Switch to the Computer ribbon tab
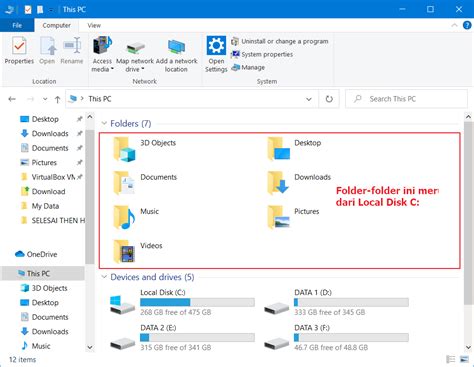Viewport: 474px width, 367px height. coord(56,25)
